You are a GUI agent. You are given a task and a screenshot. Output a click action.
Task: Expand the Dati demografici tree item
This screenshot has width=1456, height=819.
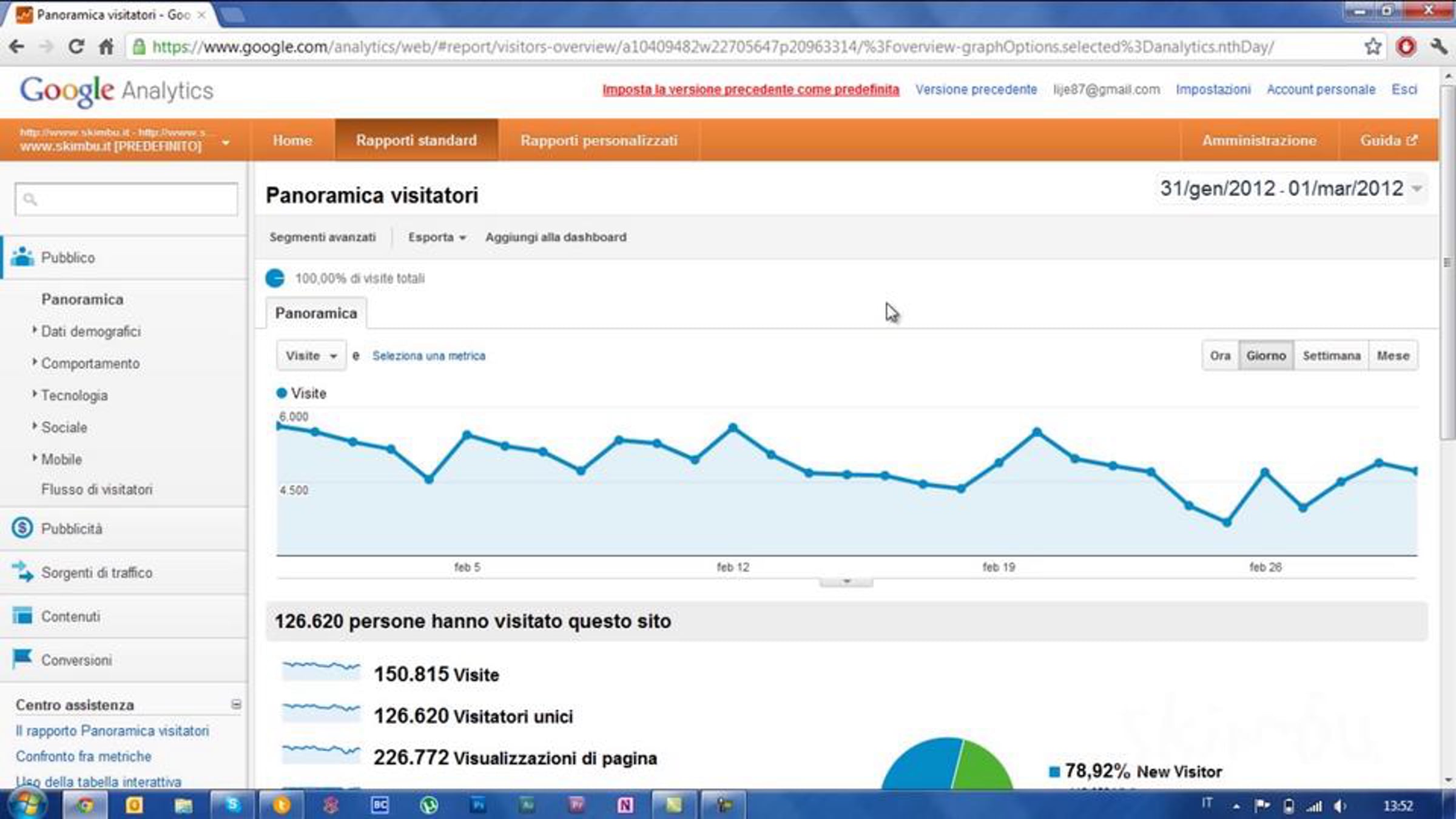pos(35,330)
